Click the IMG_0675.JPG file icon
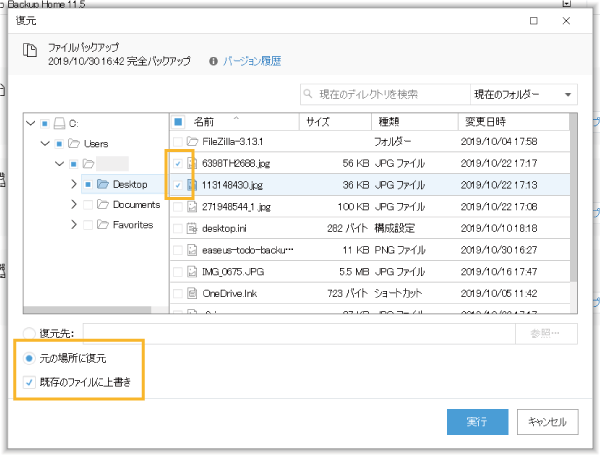The image size is (600, 455). tap(192, 272)
